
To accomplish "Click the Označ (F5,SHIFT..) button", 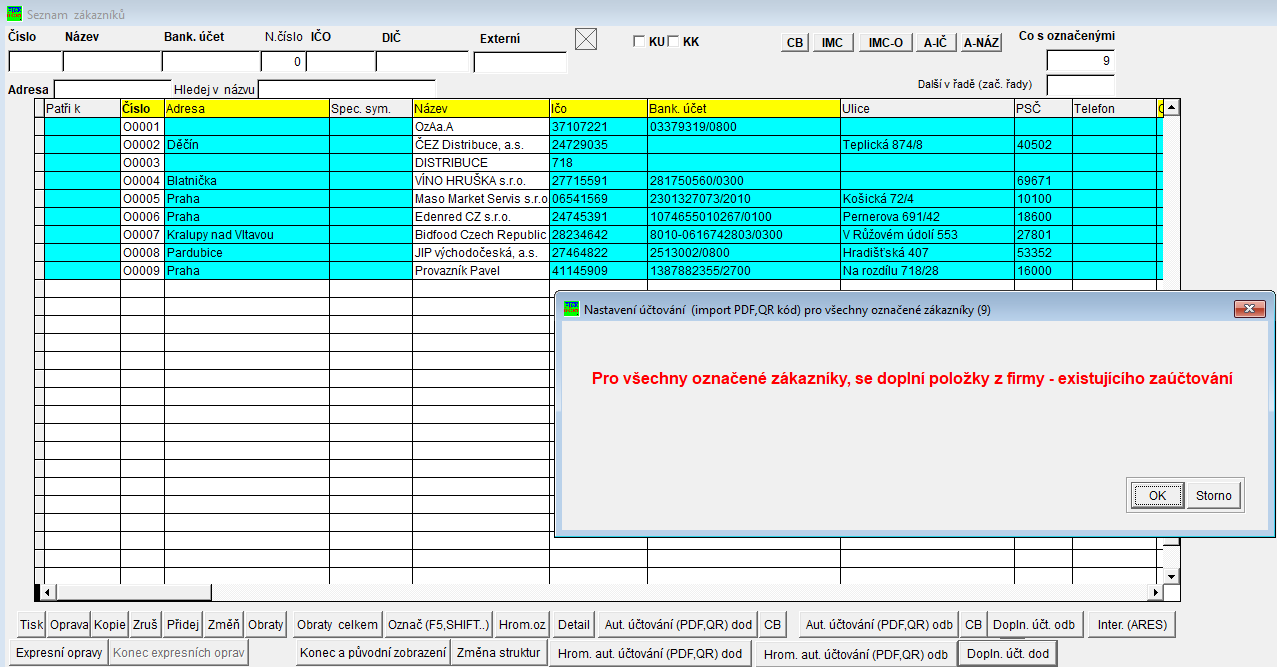I will coord(439,625).
